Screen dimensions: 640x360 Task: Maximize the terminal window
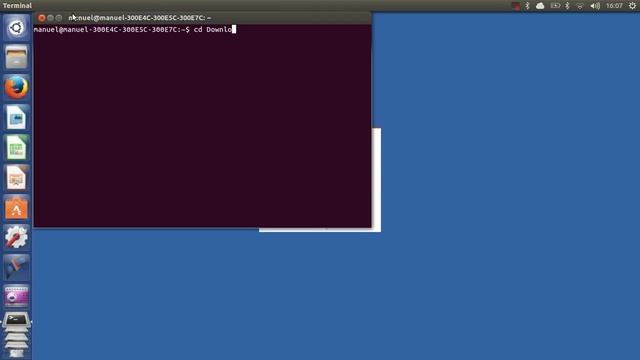(59, 18)
